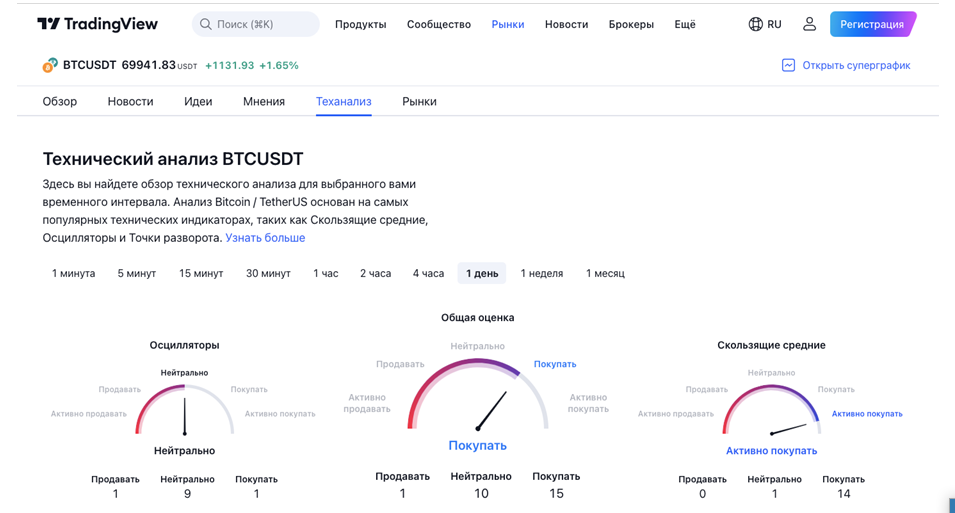Open the Сообщество menu
This screenshot has width=955, height=513.
[x=439, y=24]
